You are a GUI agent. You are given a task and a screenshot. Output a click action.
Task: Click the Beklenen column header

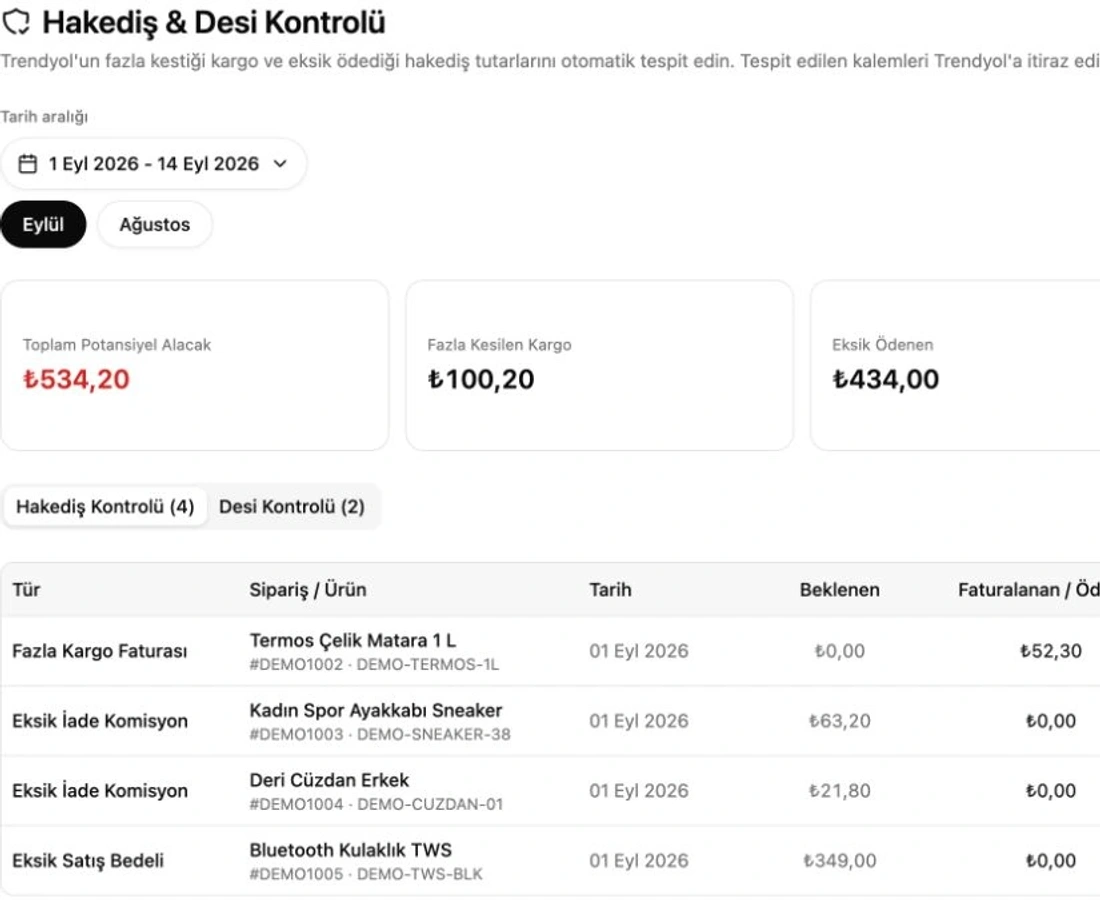pyautogui.click(x=840, y=589)
